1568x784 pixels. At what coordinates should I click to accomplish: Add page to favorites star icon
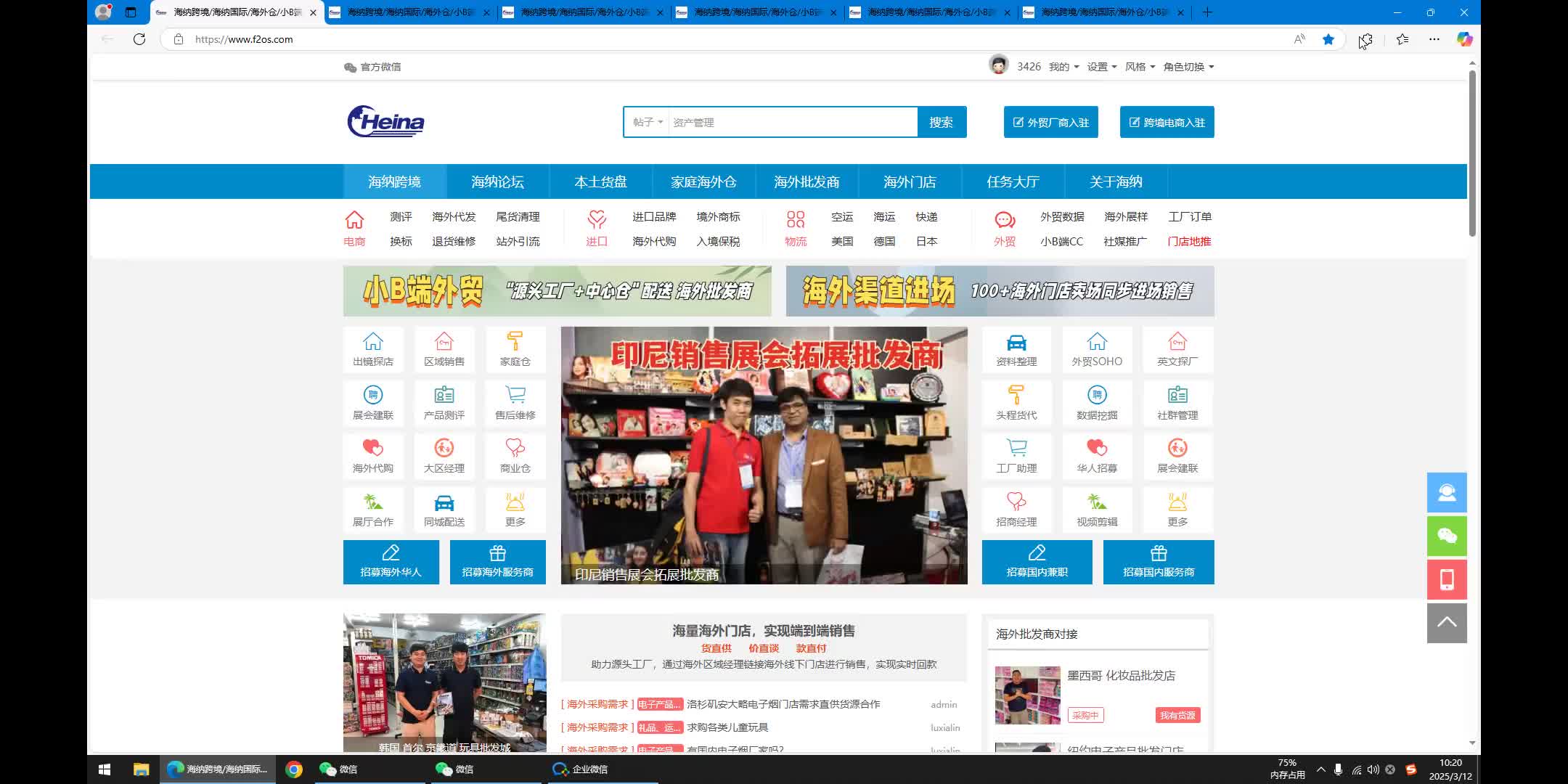tap(1328, 39)
